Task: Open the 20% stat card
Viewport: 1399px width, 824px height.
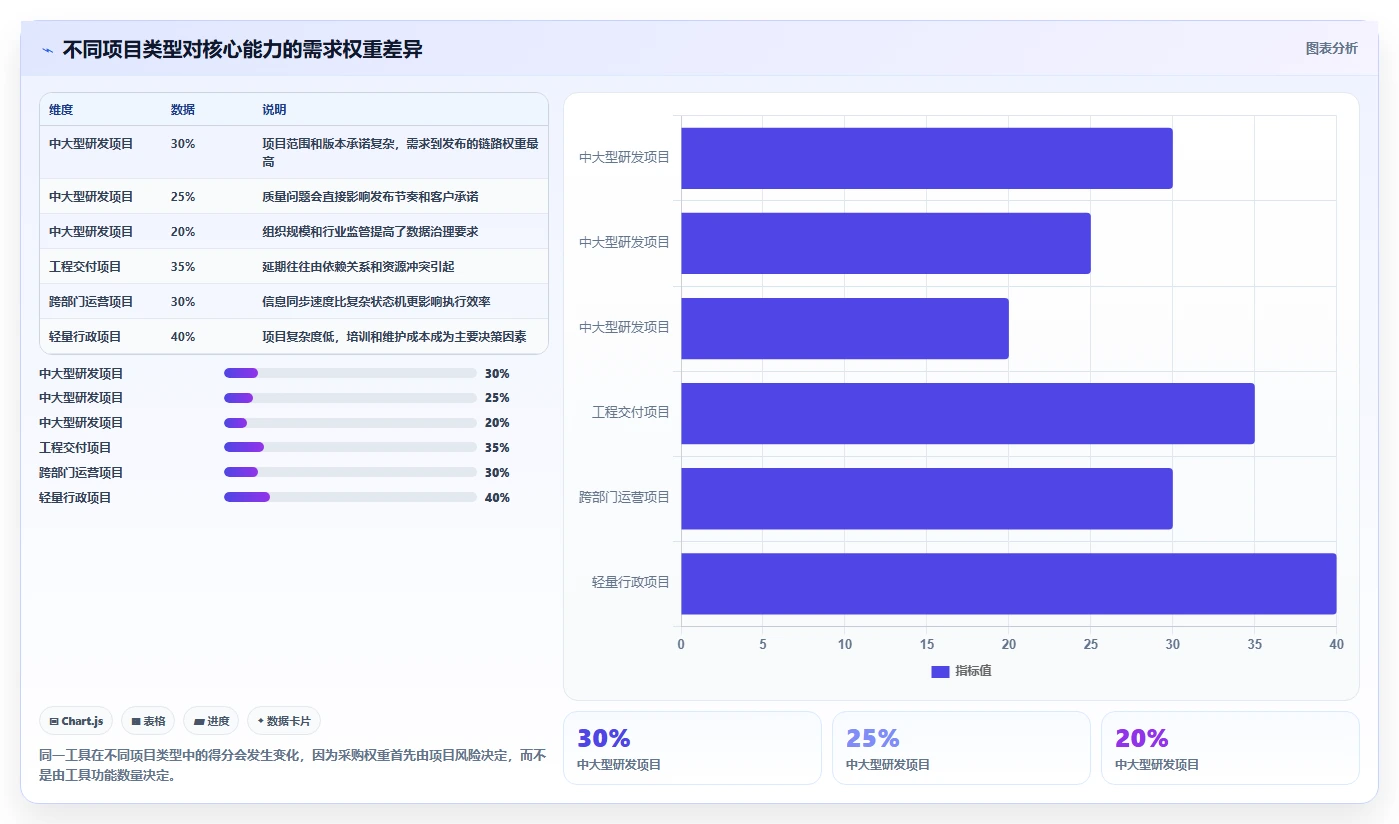Action: tap(1230, 748)
